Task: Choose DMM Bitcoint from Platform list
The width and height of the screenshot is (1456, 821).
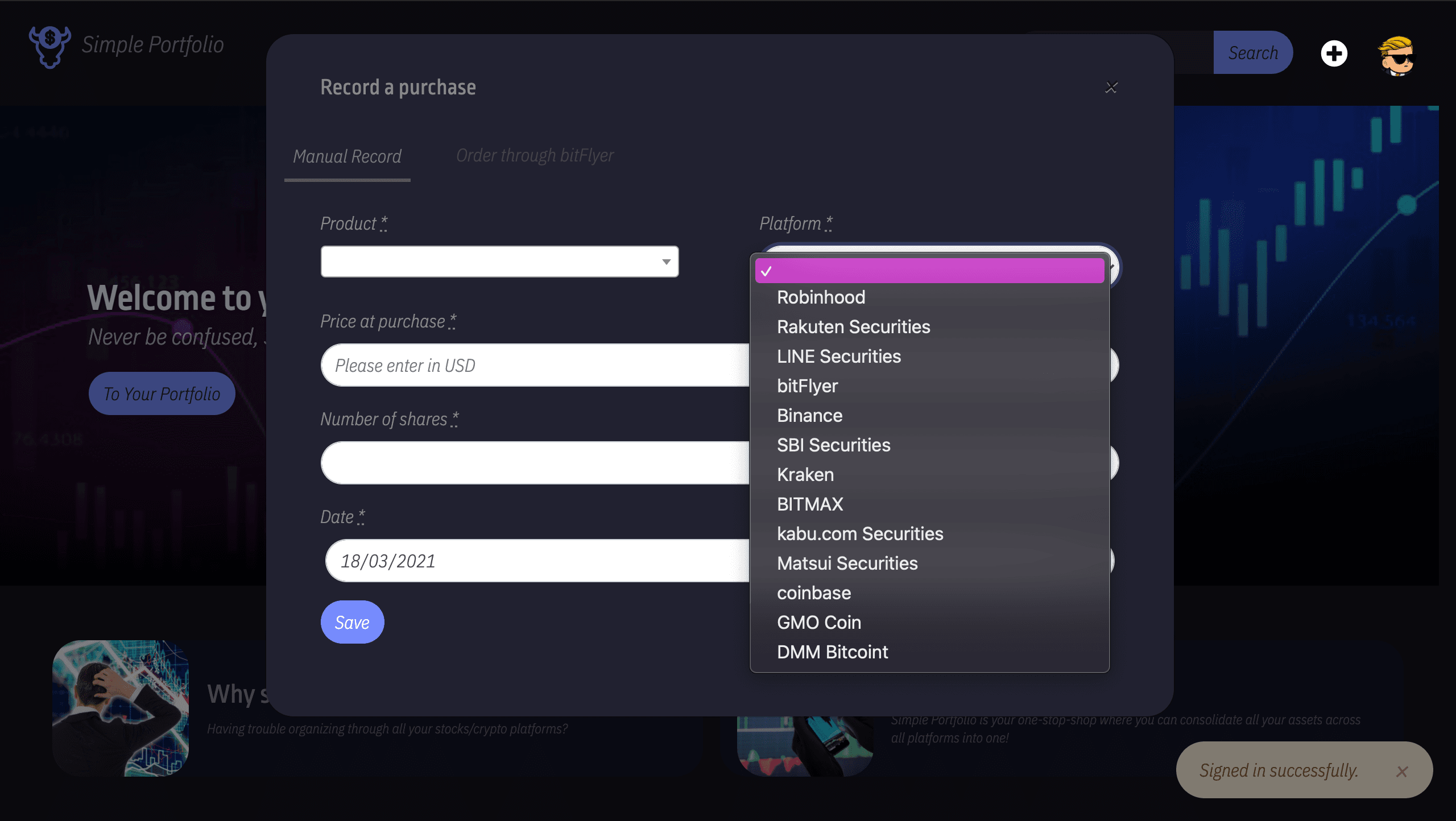Action: click(929, 652)
